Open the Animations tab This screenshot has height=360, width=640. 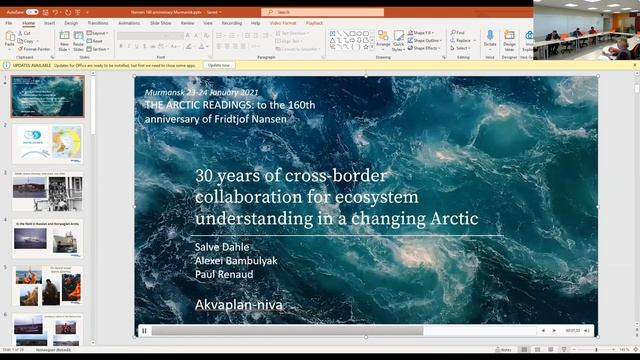click(x=129, y=23)
